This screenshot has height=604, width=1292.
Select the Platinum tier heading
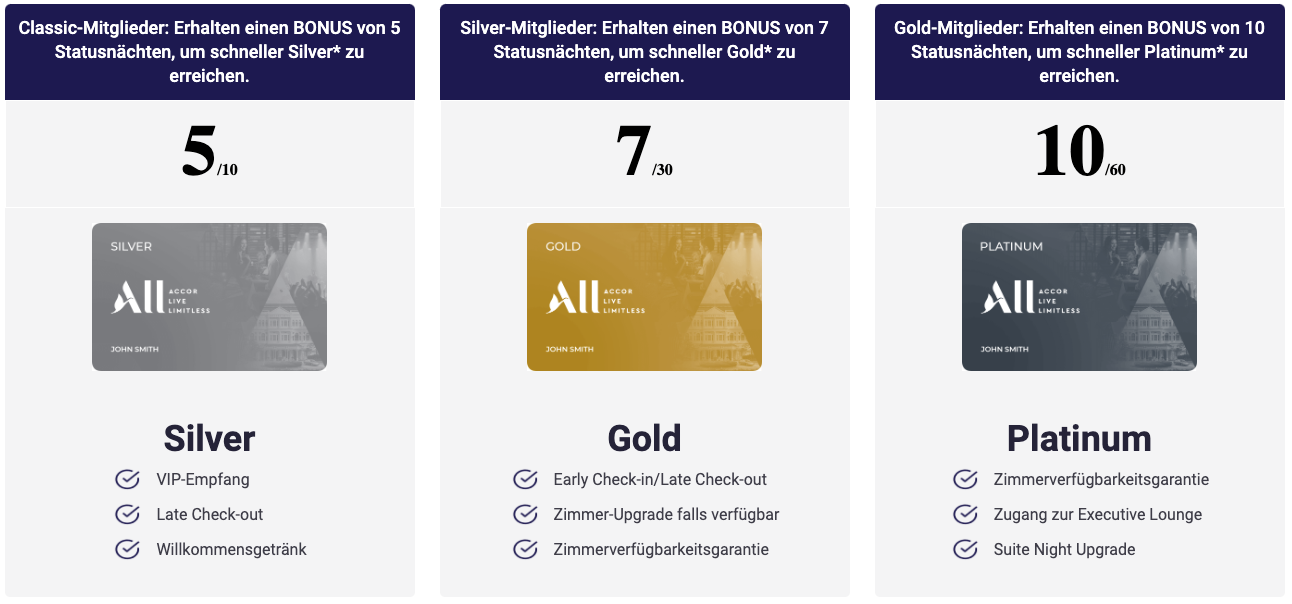(x=1080, y=438)
